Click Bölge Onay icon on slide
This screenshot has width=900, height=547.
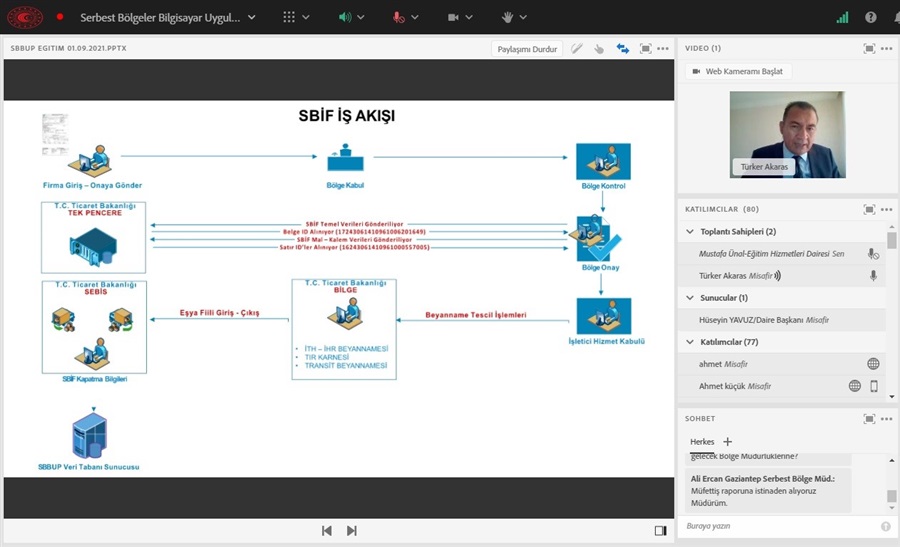coord(595,238)
